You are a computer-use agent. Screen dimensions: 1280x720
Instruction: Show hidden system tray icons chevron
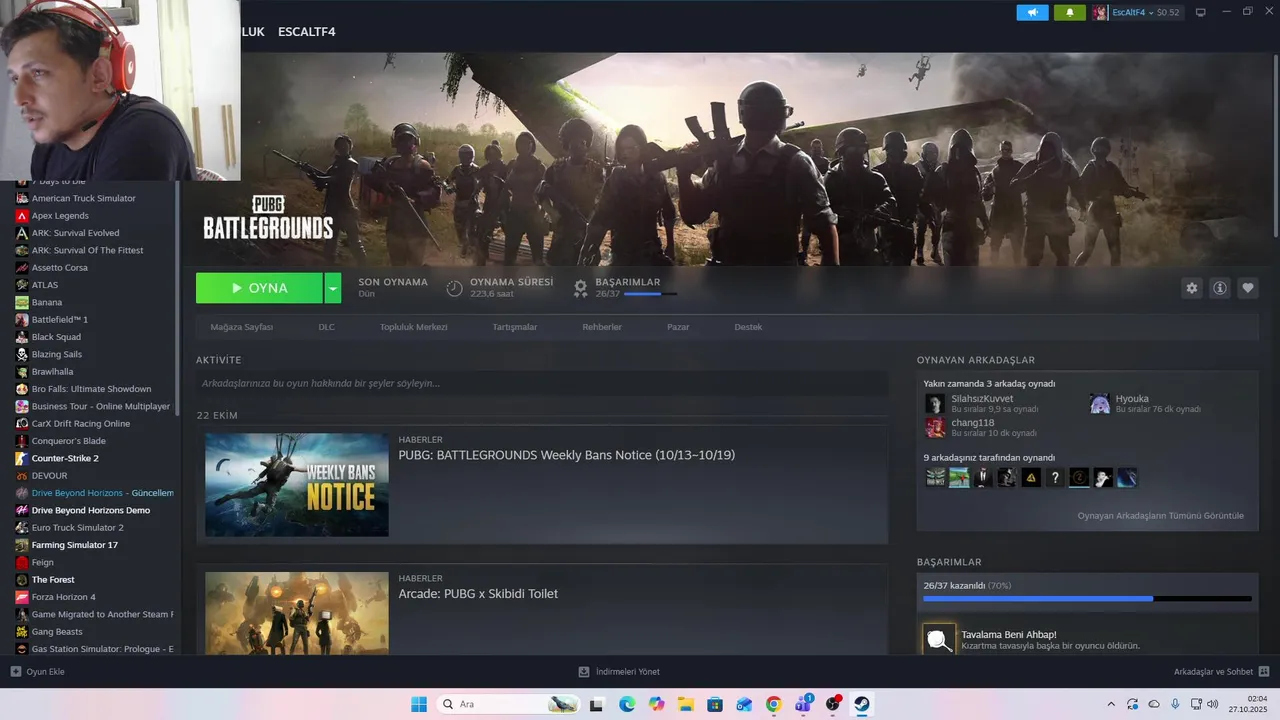pos(1111,704)
